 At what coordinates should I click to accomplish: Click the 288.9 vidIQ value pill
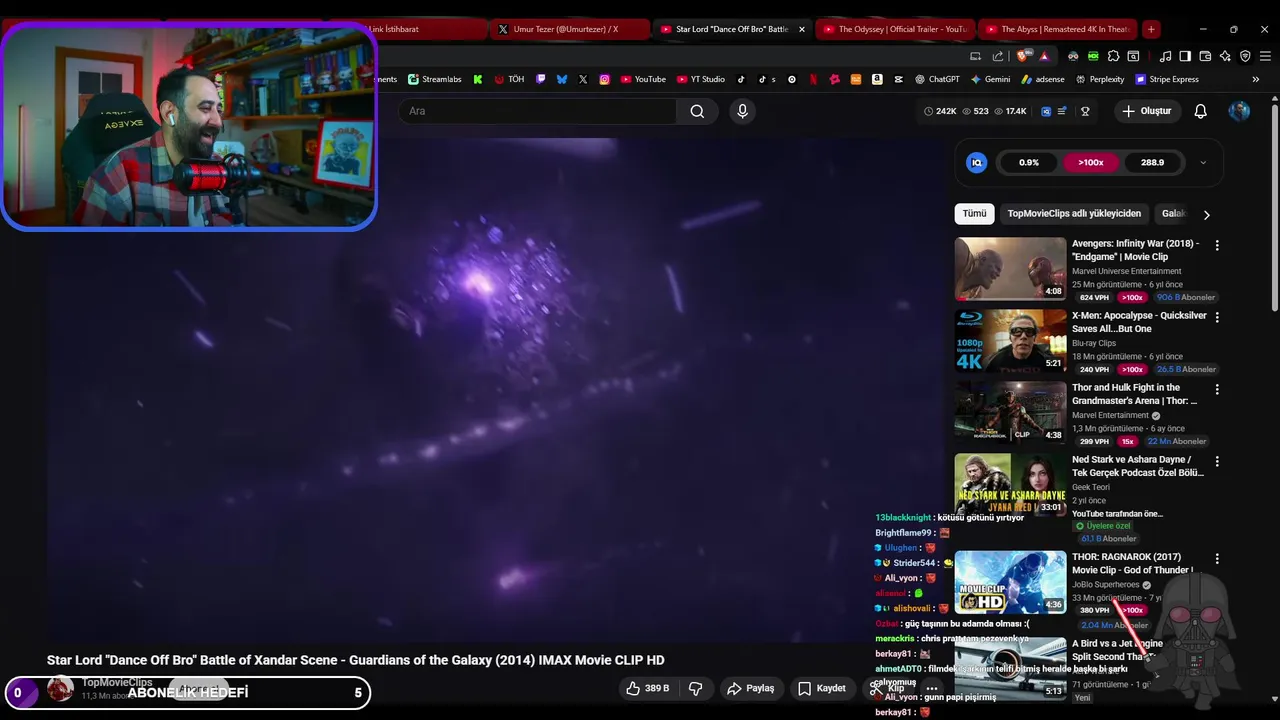tap(1152, 162)
